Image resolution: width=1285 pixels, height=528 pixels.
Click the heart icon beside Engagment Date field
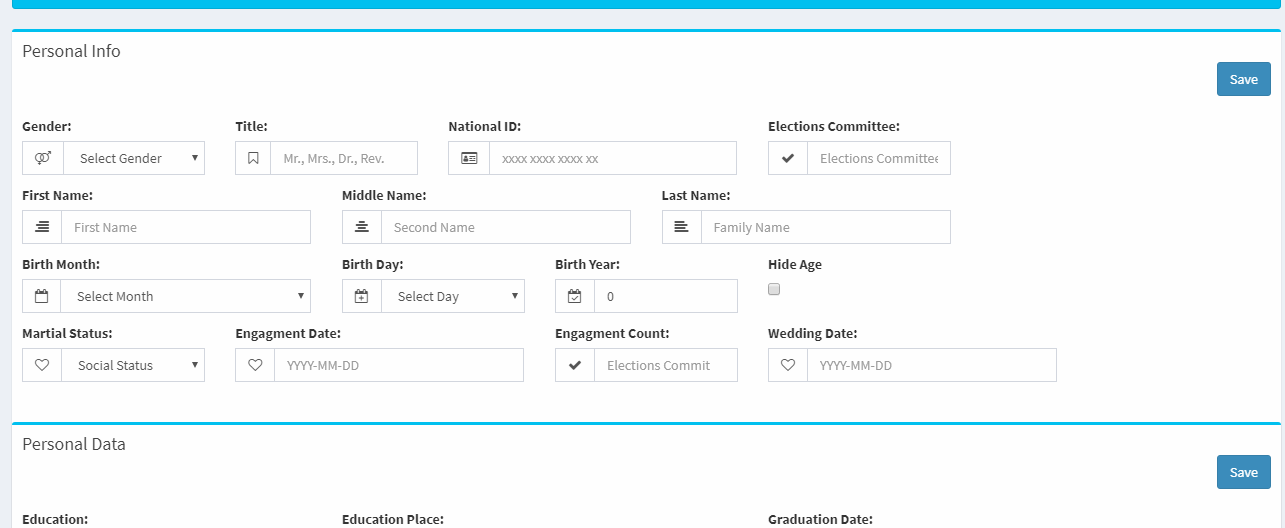pos(255,365)
